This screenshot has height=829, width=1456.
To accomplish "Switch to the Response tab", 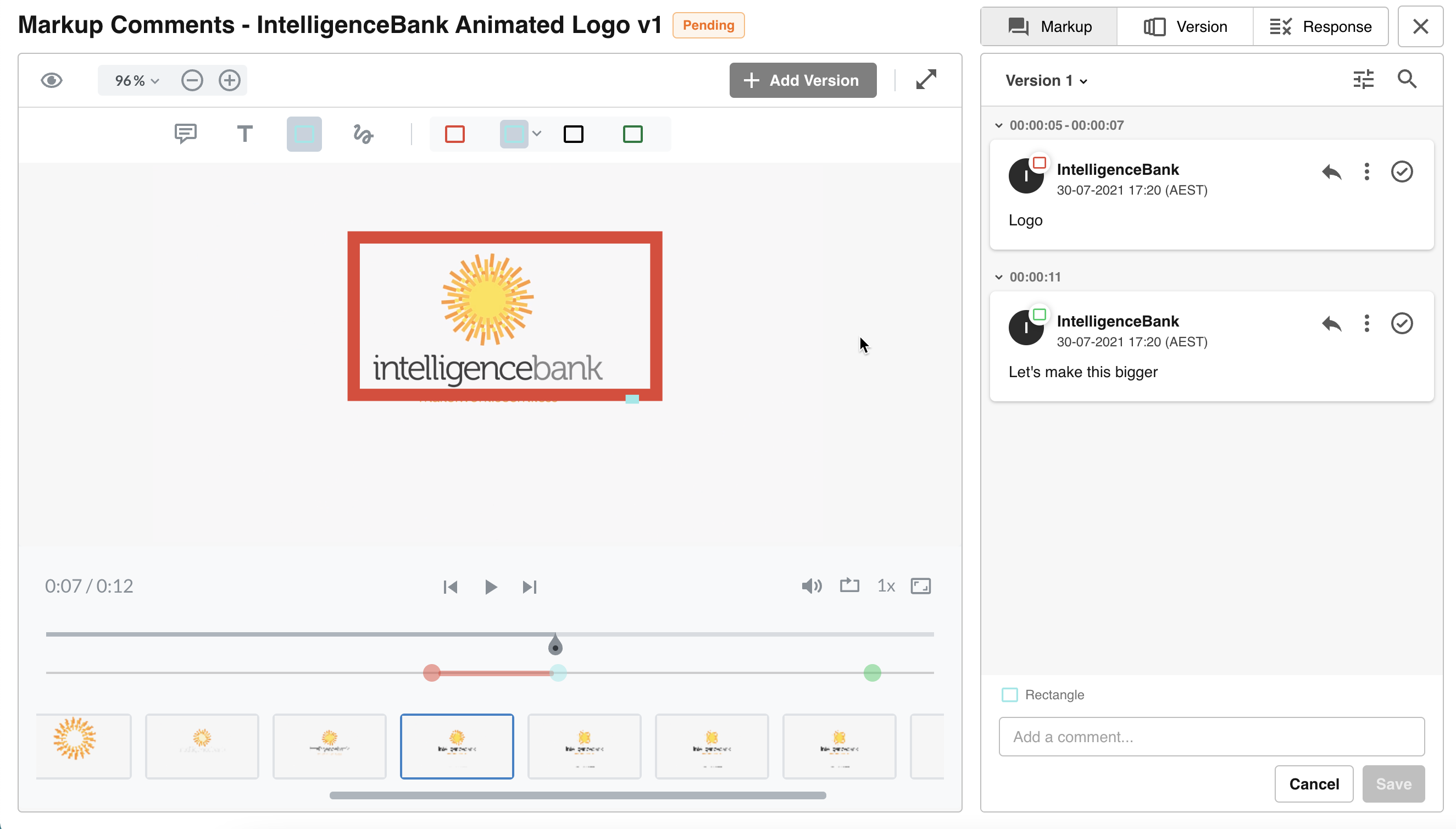I will pyautogui.click(x=1321, y=27).
